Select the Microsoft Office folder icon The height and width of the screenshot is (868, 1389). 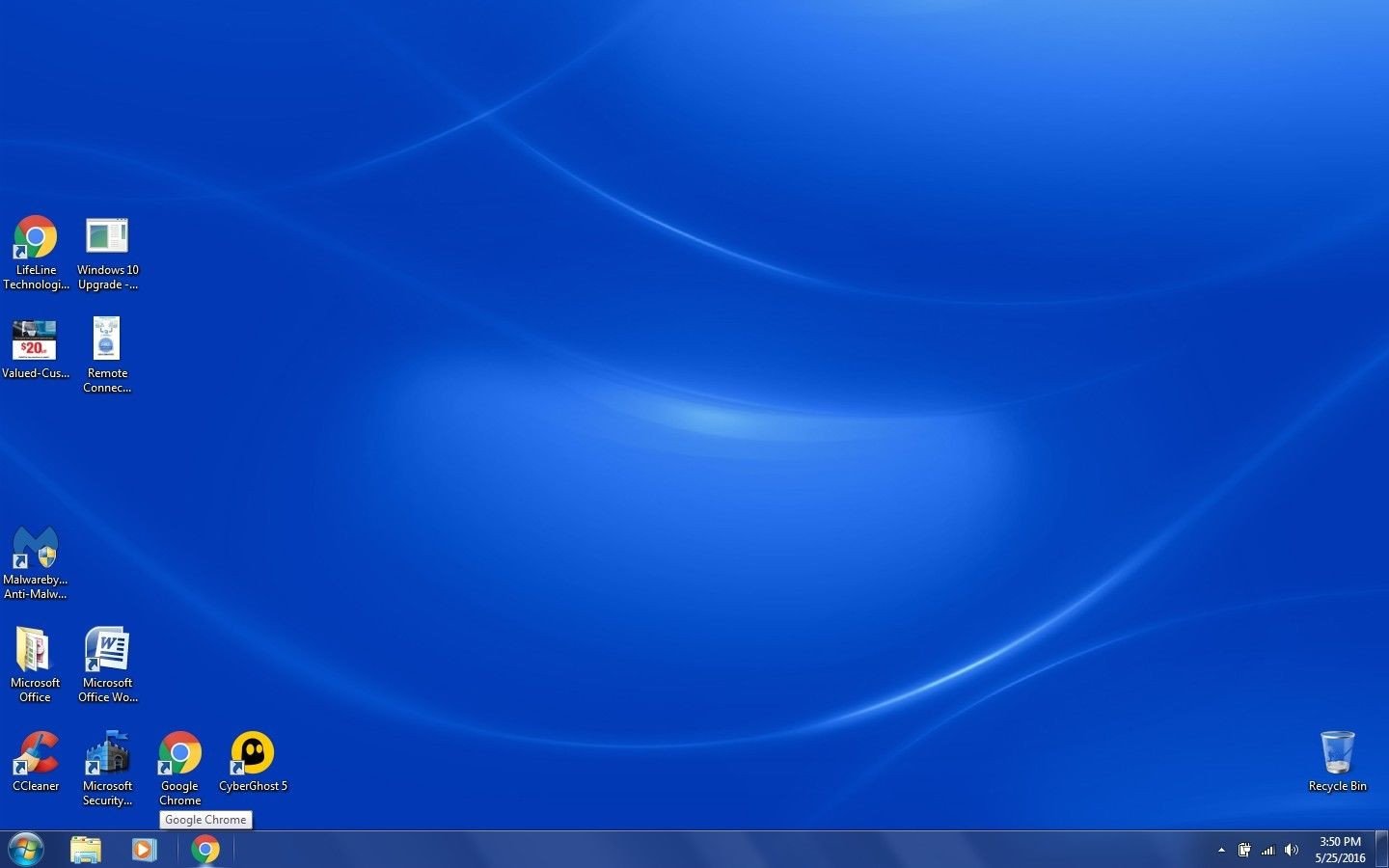click(36, 651)
